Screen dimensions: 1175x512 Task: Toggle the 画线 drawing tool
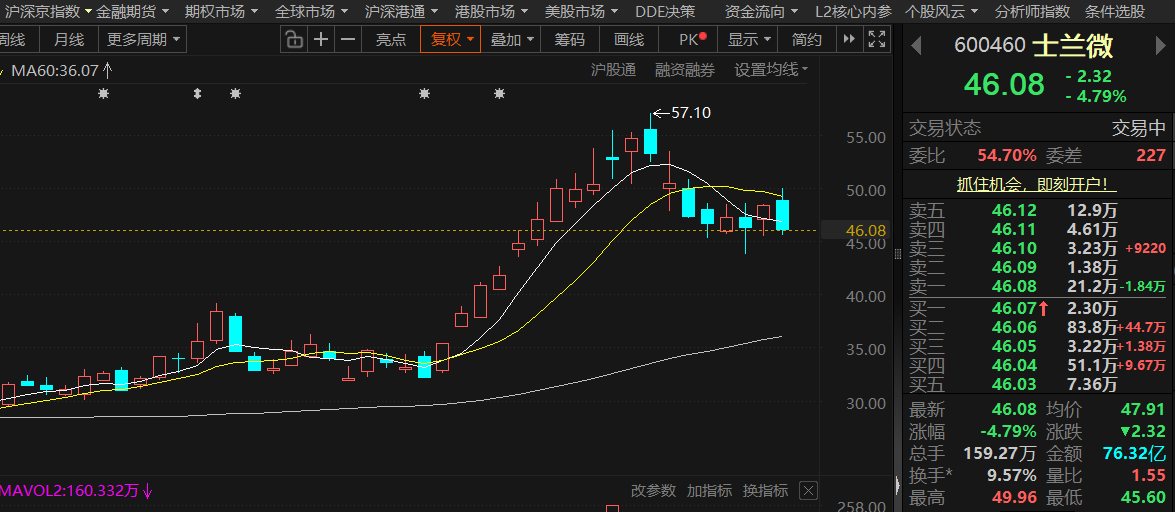629,40
